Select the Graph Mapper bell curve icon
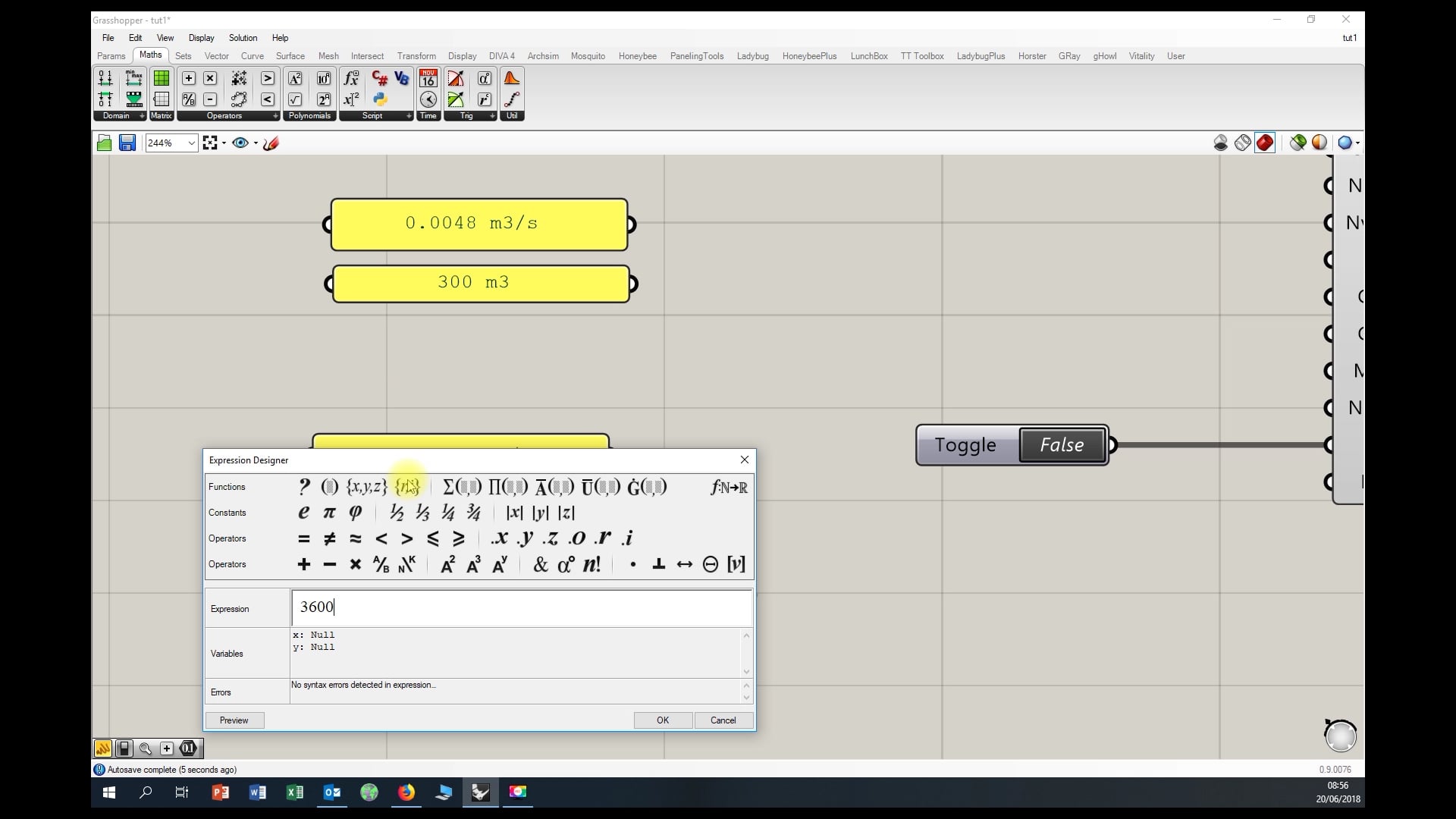Image resolution: width=1456 pixels, height=819 pixels. [x=512, y=78]
